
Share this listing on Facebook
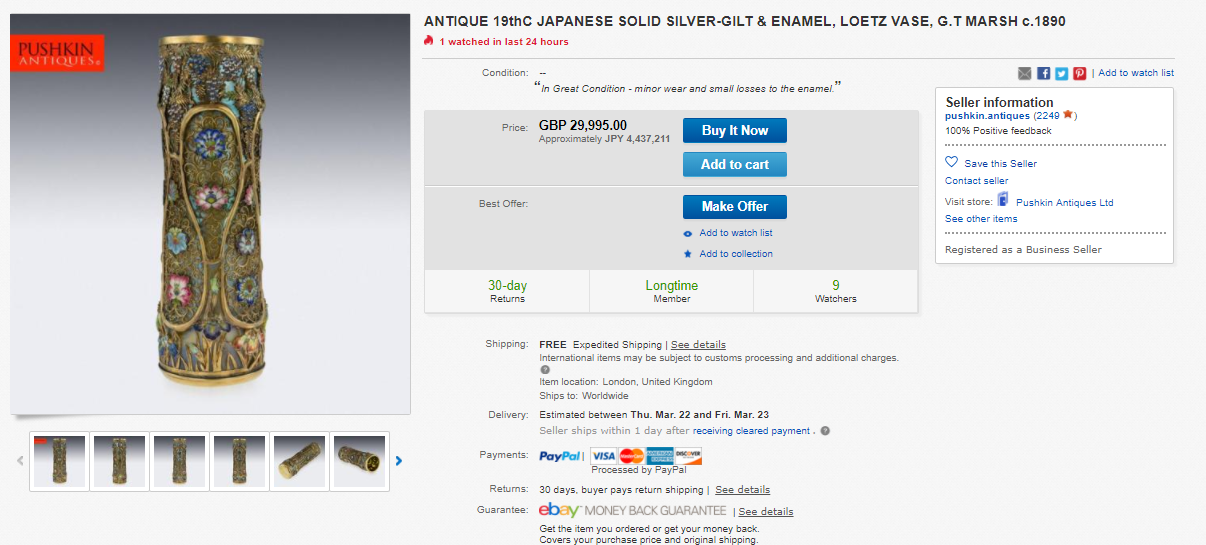(x=1043, y=73)
